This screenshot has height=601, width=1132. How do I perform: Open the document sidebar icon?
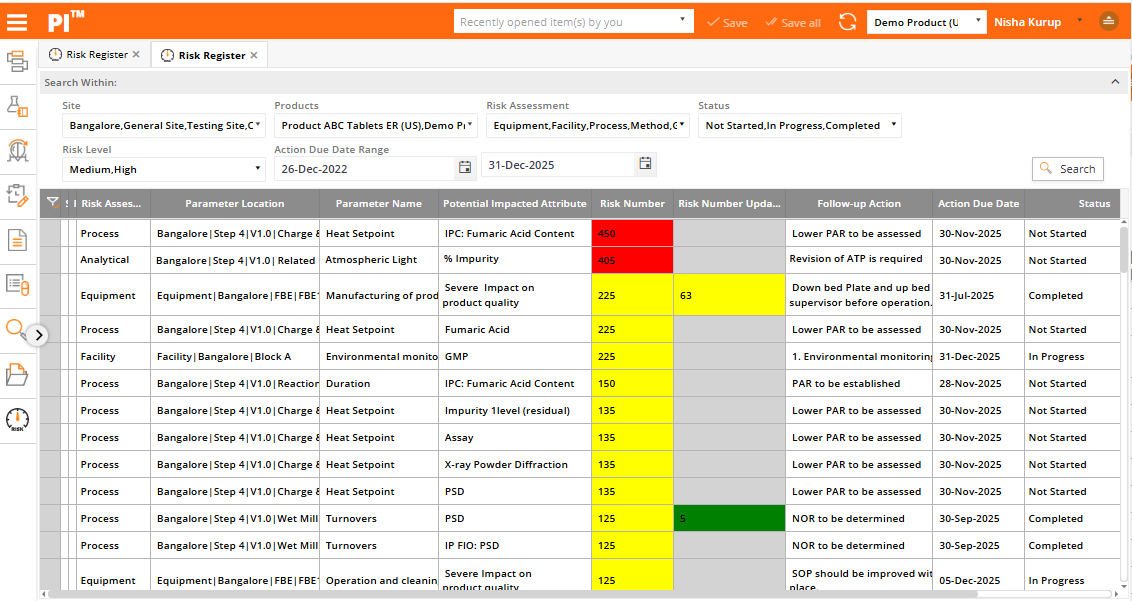tap(17, 240)
